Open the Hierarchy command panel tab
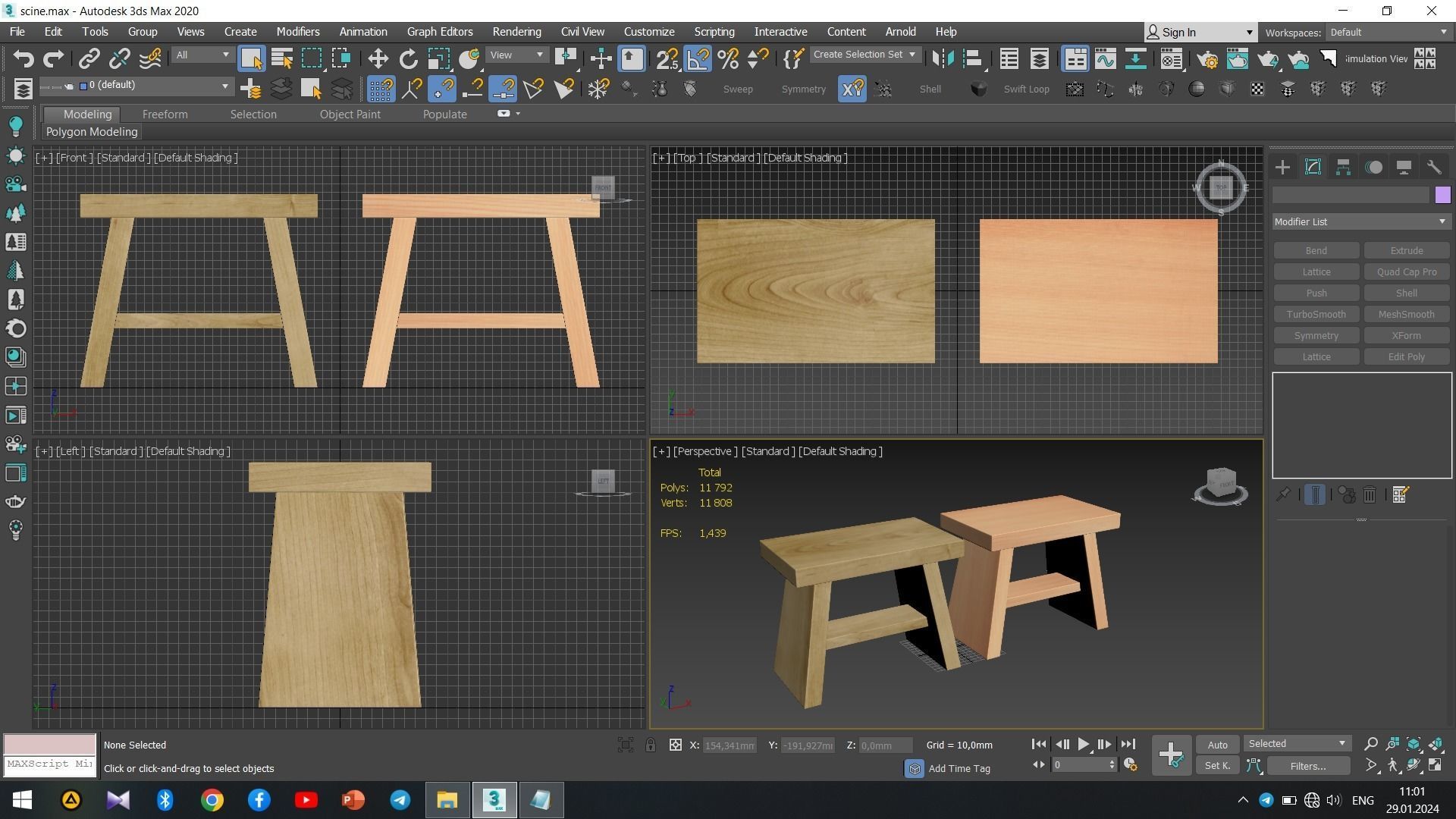This screenshot has width=1456, height=819. pyautogui.click(x=1343, y=168)
